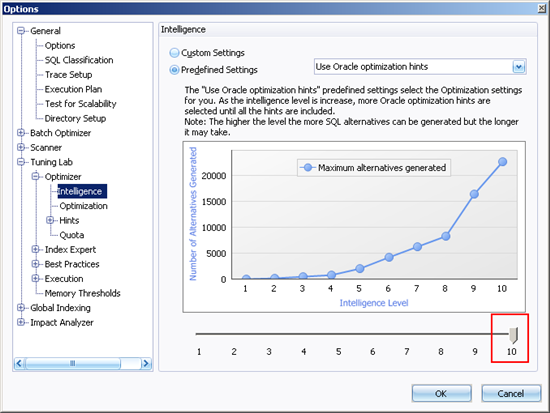The width and height of the screenshot is (550, 413).
Task: Click the tree panel right scroll arrow
Action: click(147, 364)
